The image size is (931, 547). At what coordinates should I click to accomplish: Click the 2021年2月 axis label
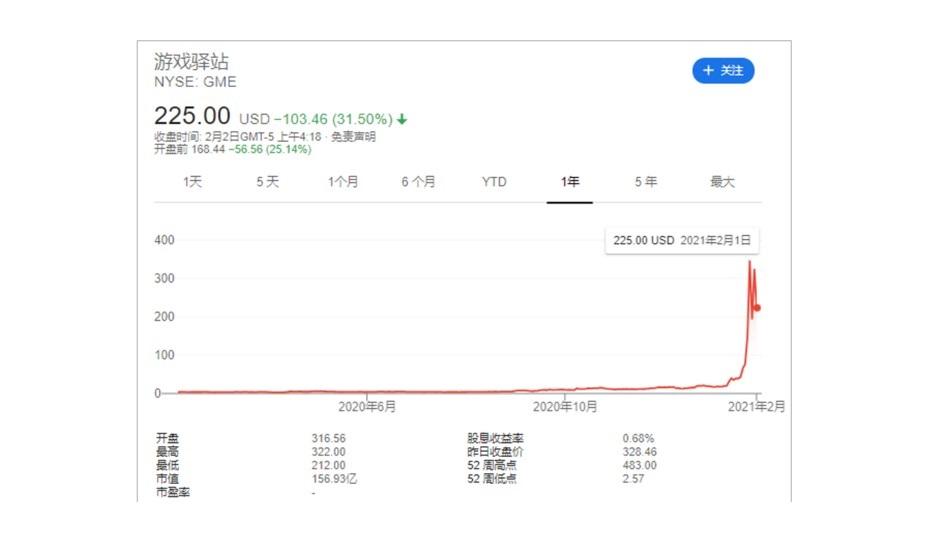pos(756,407)
